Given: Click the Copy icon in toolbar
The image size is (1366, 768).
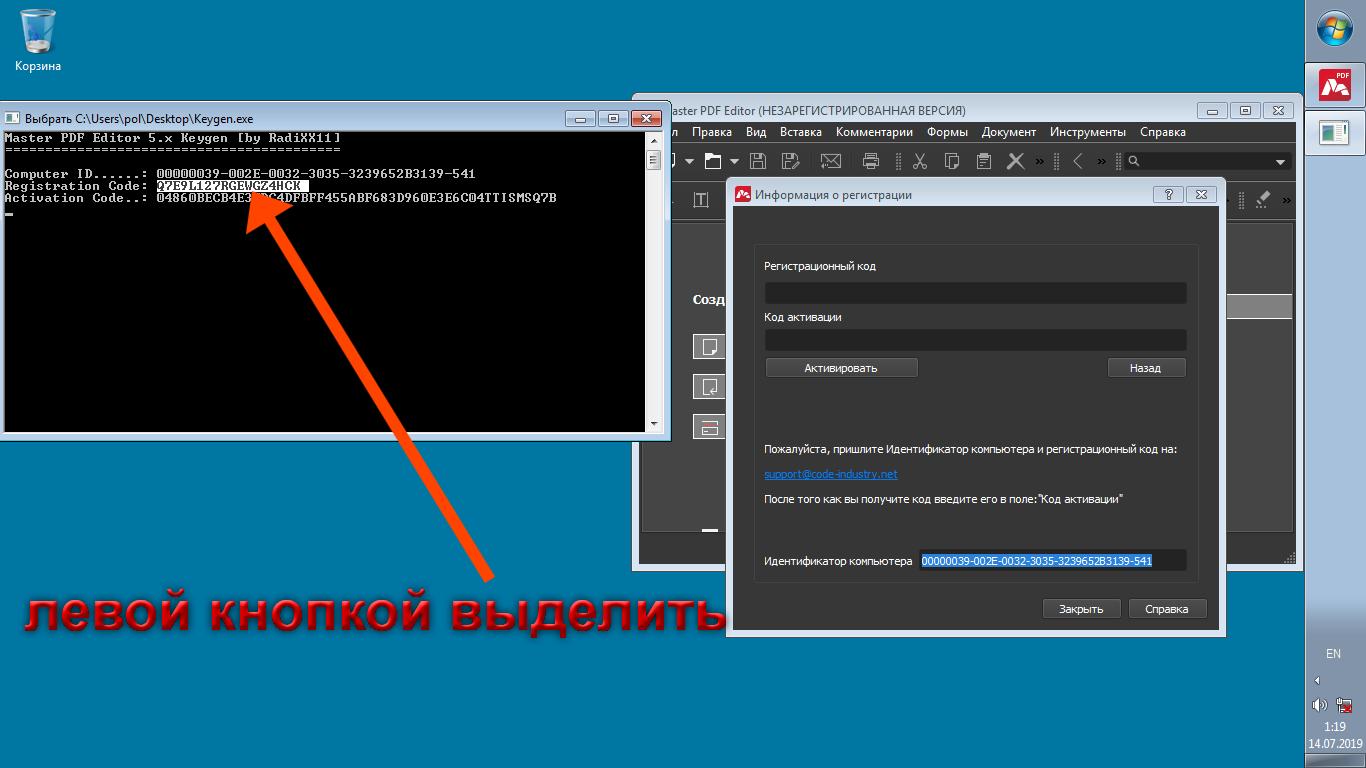Looking at the screenshot, I should coord(952,161).
